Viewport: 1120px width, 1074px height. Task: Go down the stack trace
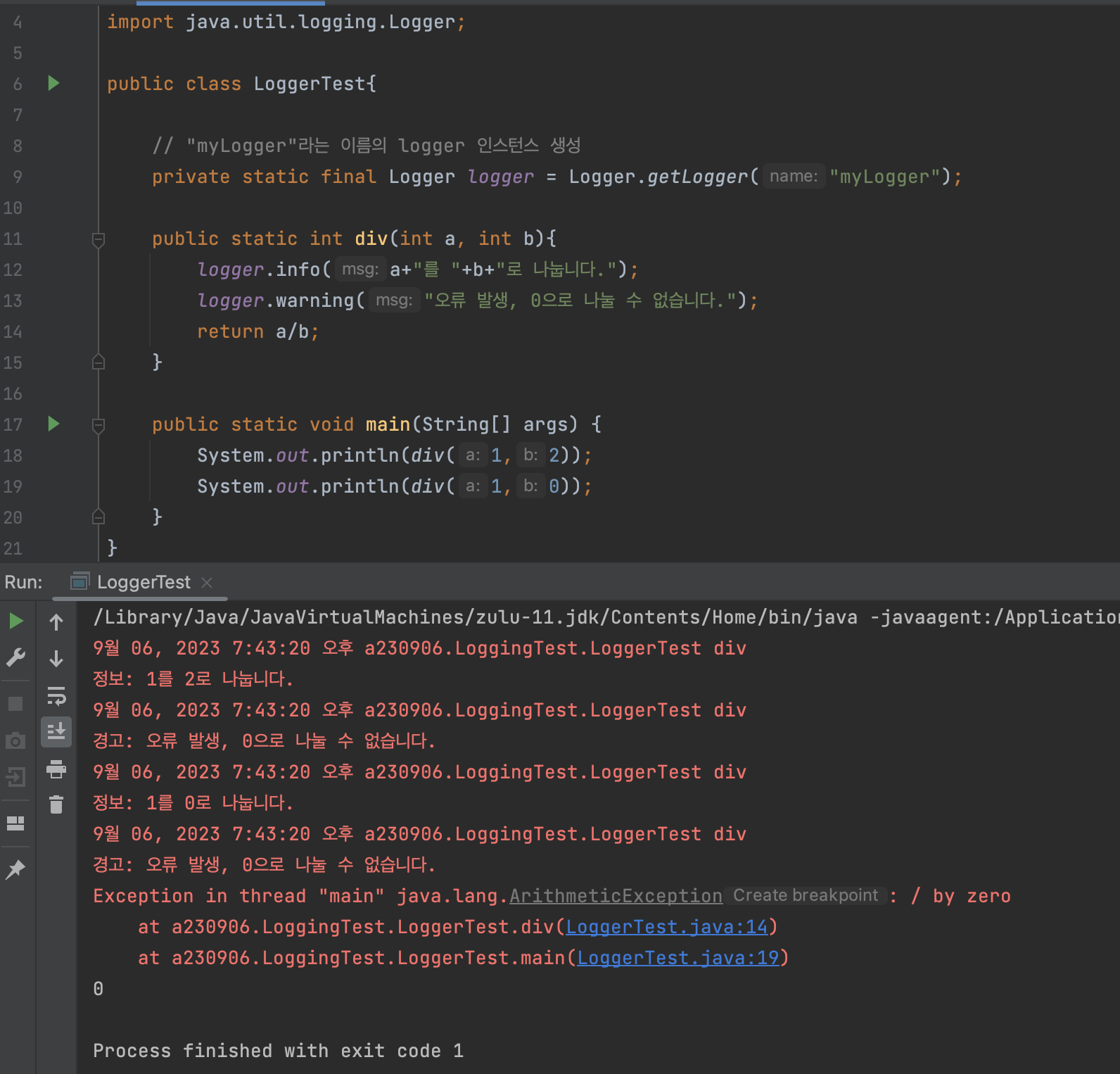tap(57, 659)
